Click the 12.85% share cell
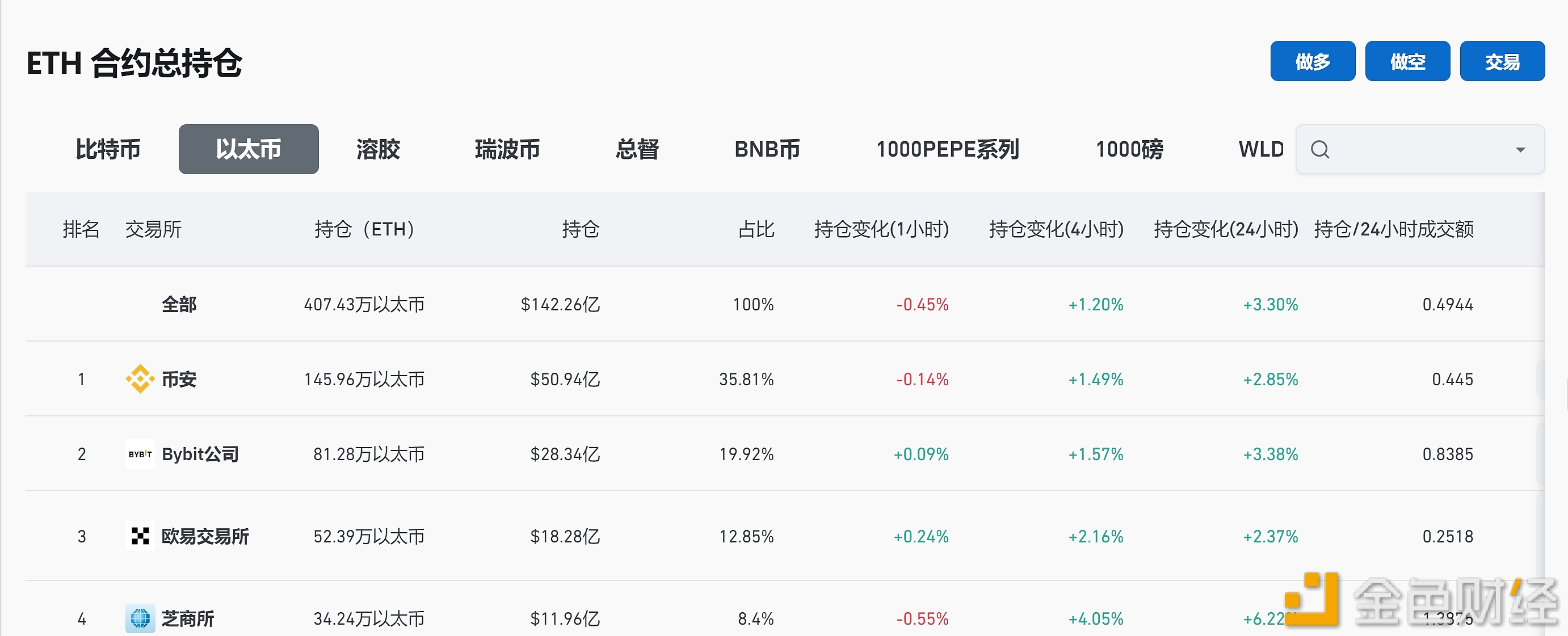Viewport: 1568px width, 636px height. pyautogui.click(x=746, y=536)
